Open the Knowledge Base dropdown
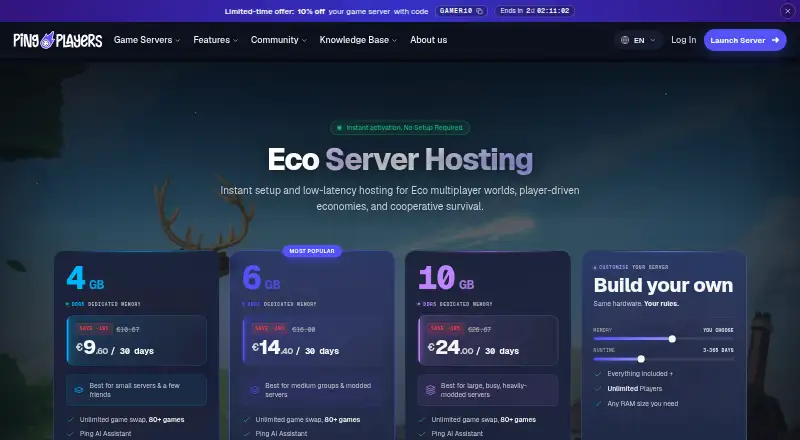This screenshot has height=440, width=800. click(x=358, y=40)
